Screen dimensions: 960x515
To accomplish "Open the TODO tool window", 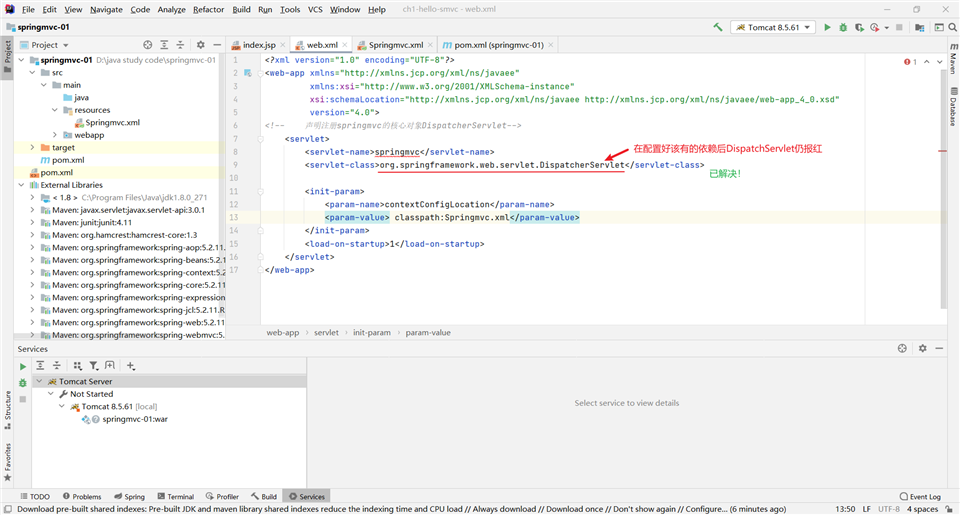I will [x=35, y=497].
